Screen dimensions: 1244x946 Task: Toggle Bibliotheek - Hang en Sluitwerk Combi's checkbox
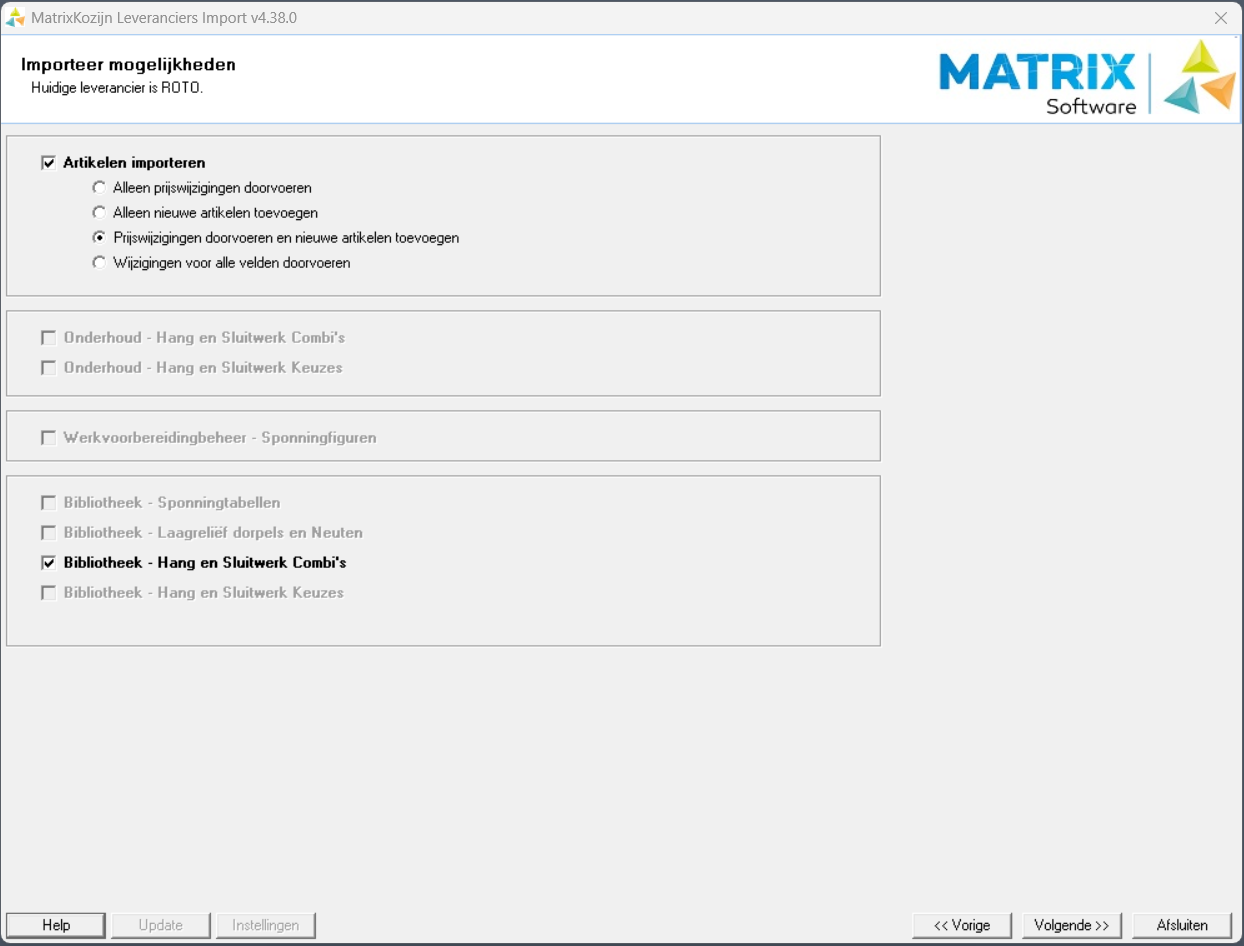(x=48, y=563)
